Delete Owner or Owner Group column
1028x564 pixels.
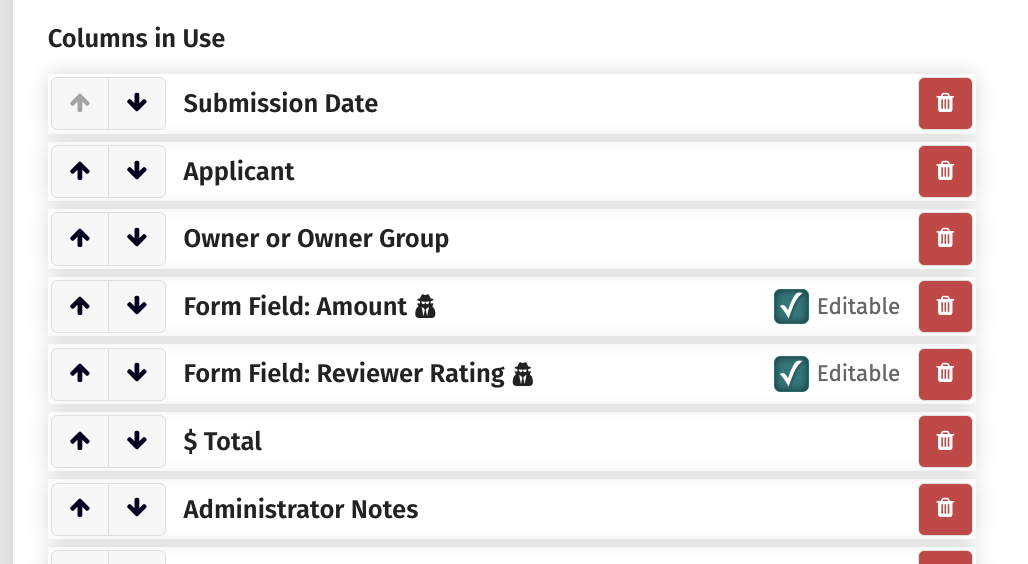tap(945, 239)
